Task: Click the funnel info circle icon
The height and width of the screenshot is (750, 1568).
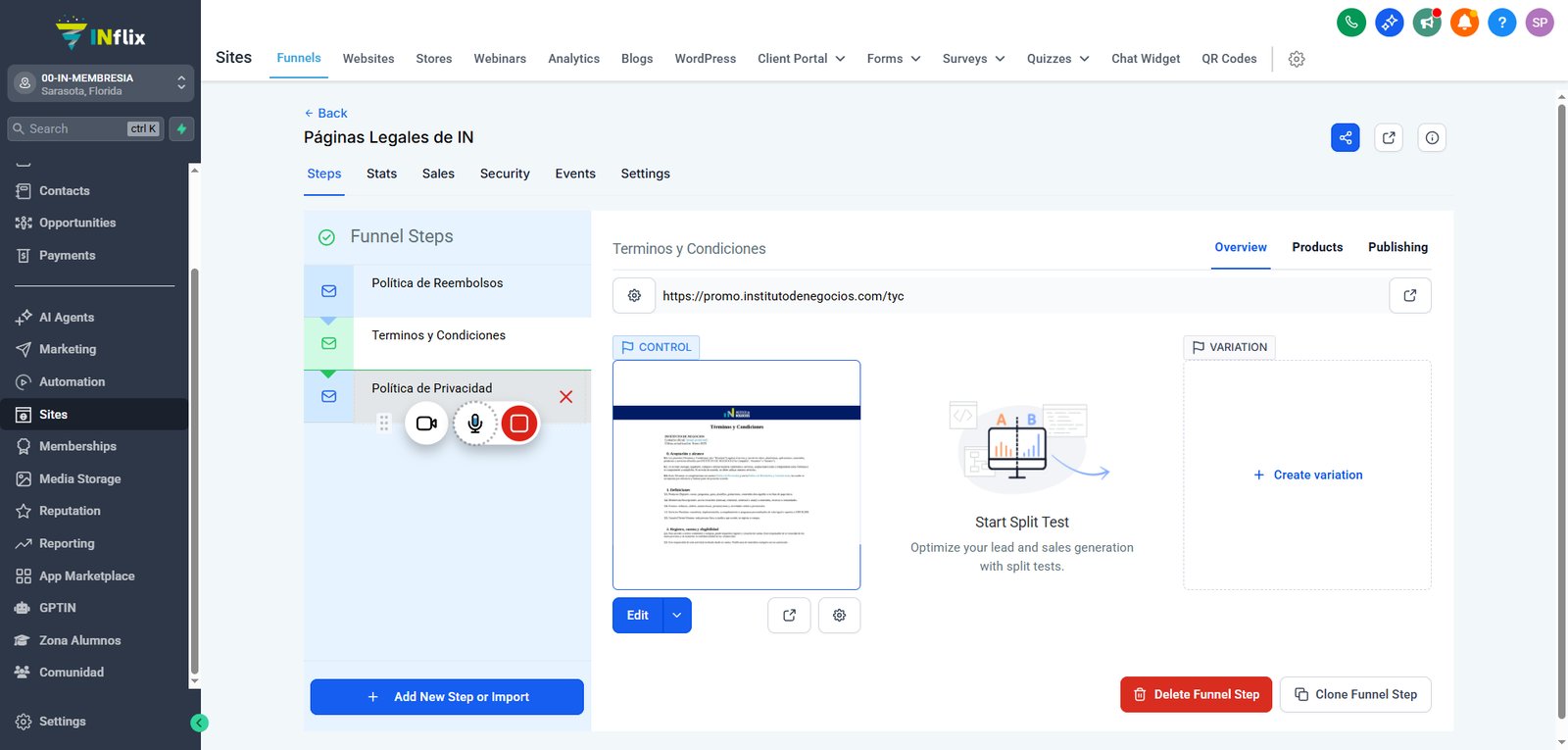Action: 1432,138
